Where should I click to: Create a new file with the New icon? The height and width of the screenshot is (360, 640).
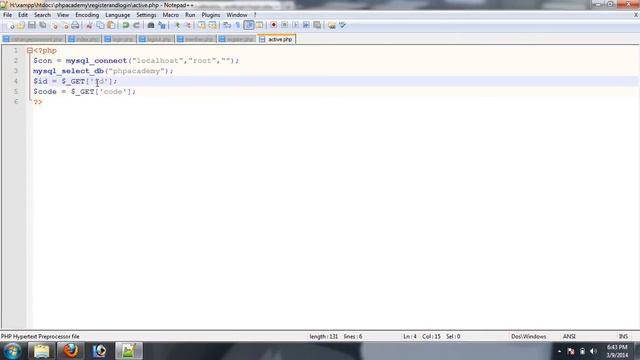[11, 25]
